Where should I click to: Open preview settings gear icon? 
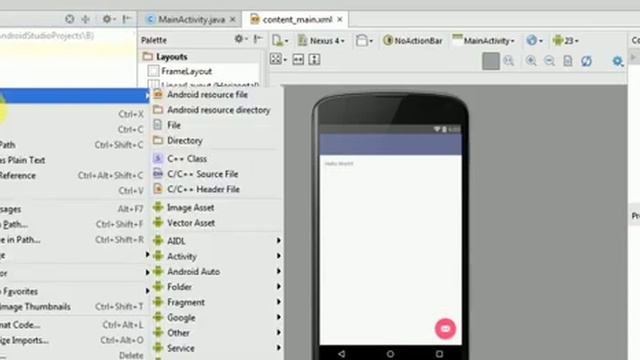(x=618, y=61)
